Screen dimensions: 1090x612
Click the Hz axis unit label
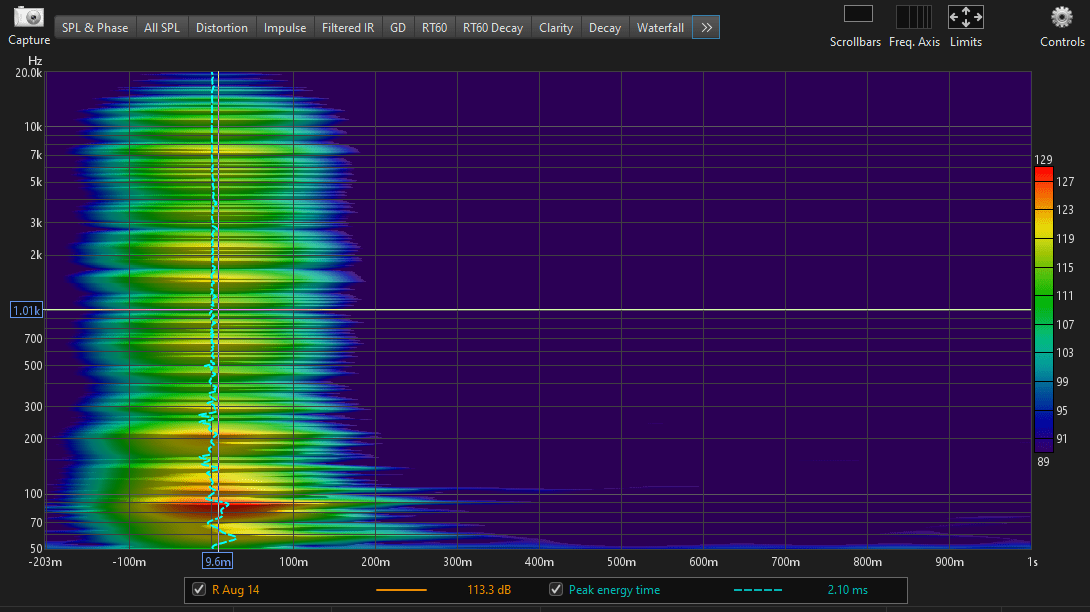pos(35,61)
